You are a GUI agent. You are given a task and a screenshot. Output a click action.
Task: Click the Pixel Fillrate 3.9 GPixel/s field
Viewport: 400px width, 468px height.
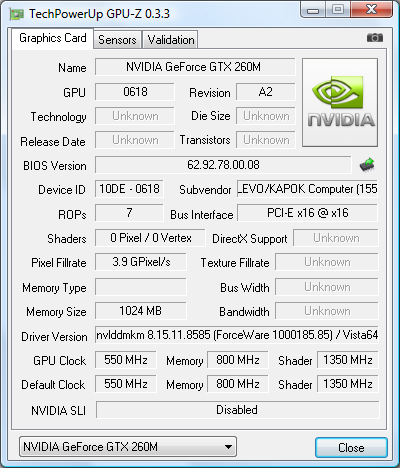pos(141,262)
